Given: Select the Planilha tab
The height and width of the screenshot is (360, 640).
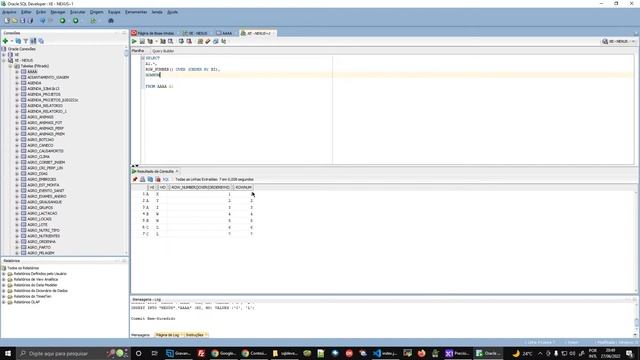Looking at the screenshot, I should click(x=138, y=51).
